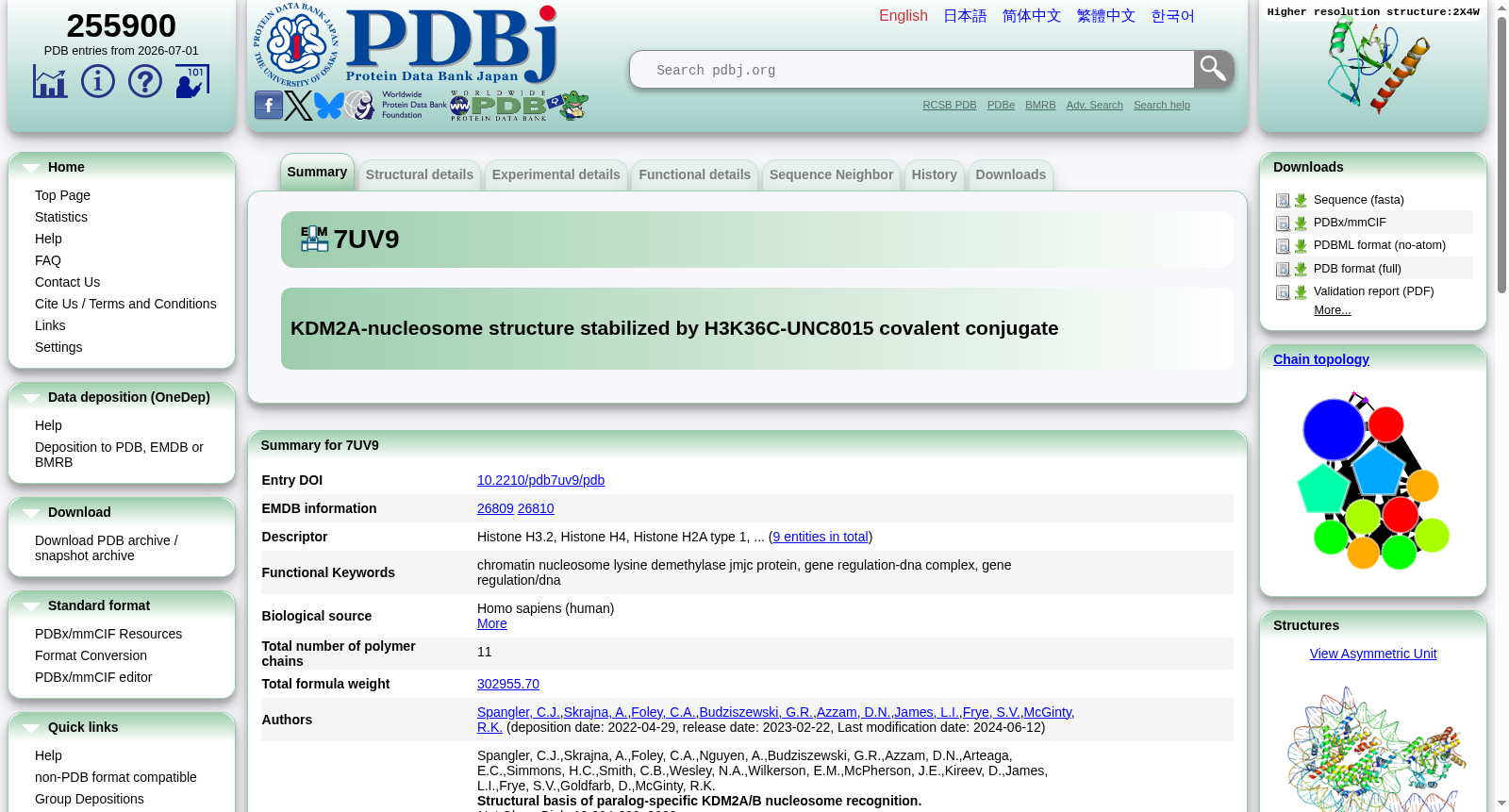Image resolution: width=1509 pixels, height=812 pixels.
Task: Click the magnifier search button
Action: tap(1214, 69)
